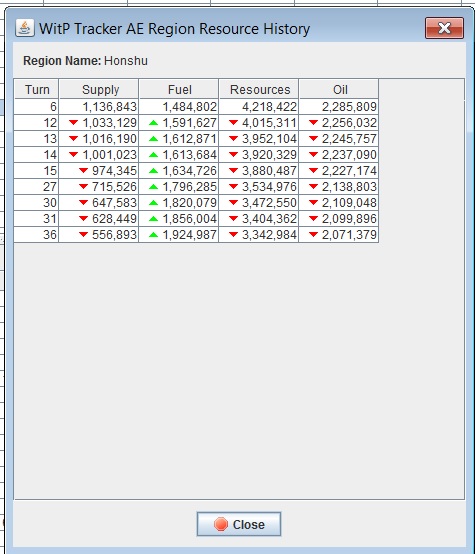Image resolution: width=475 pixels, height=554 pixels.
Task: Sort by the Supply column header
Action: 99,89
